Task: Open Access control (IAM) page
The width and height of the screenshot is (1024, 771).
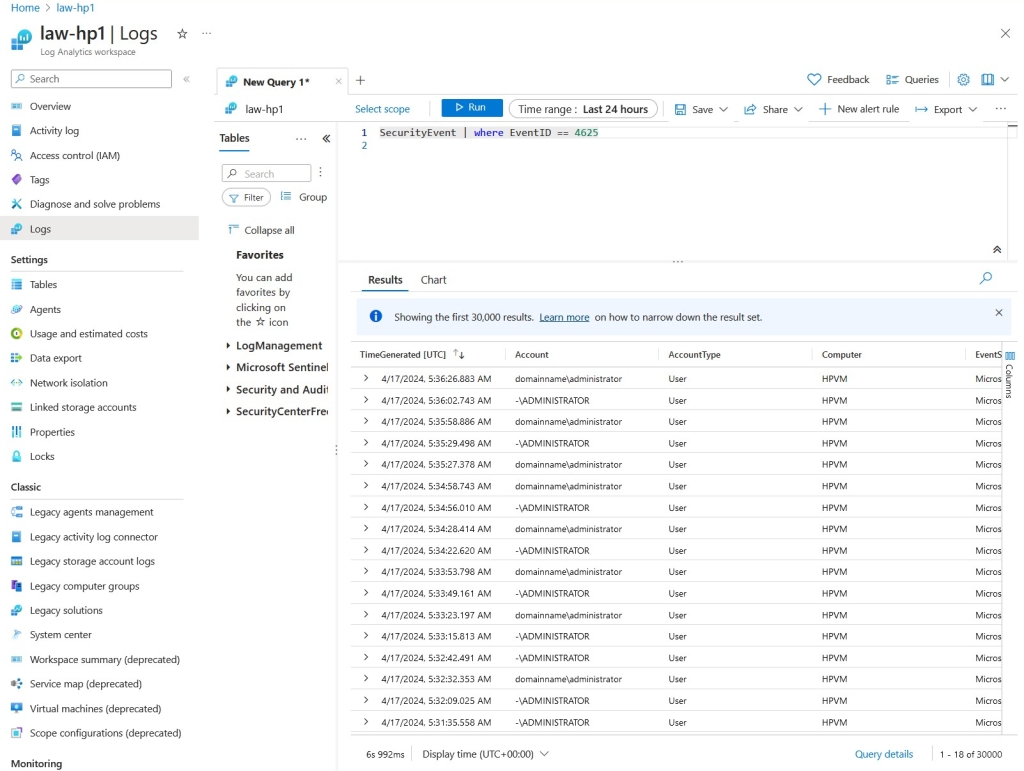Action: pyautogui.click(x=74, y=156)
